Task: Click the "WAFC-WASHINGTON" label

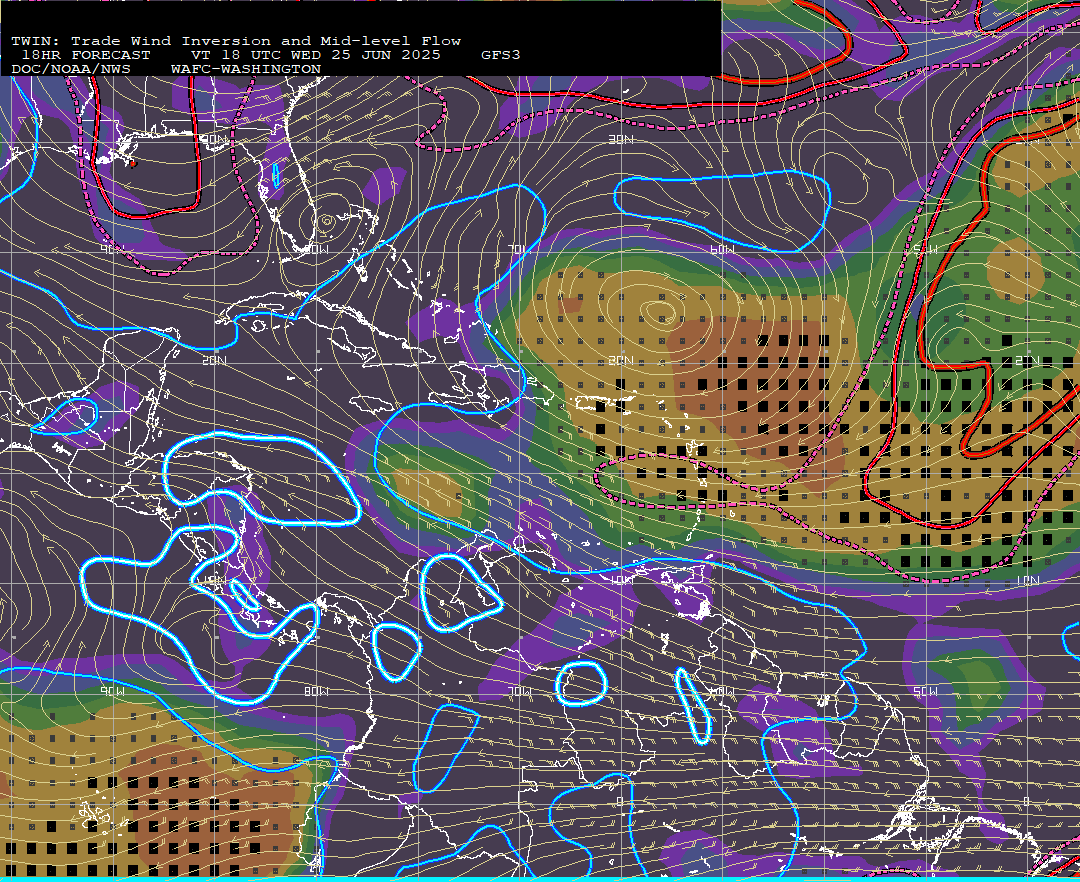Action: [246, 70]
